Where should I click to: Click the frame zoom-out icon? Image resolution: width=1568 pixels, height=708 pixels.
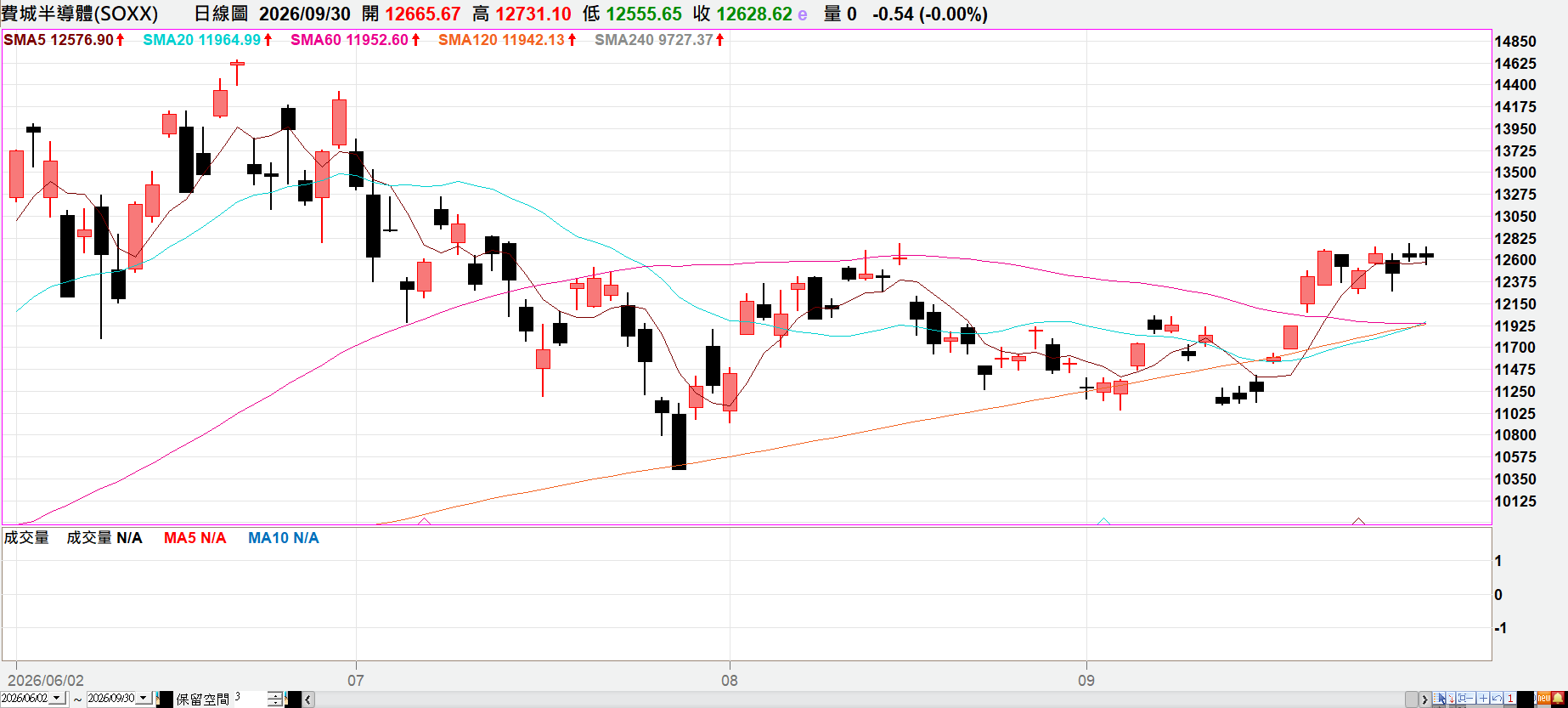coord(1466,698)
